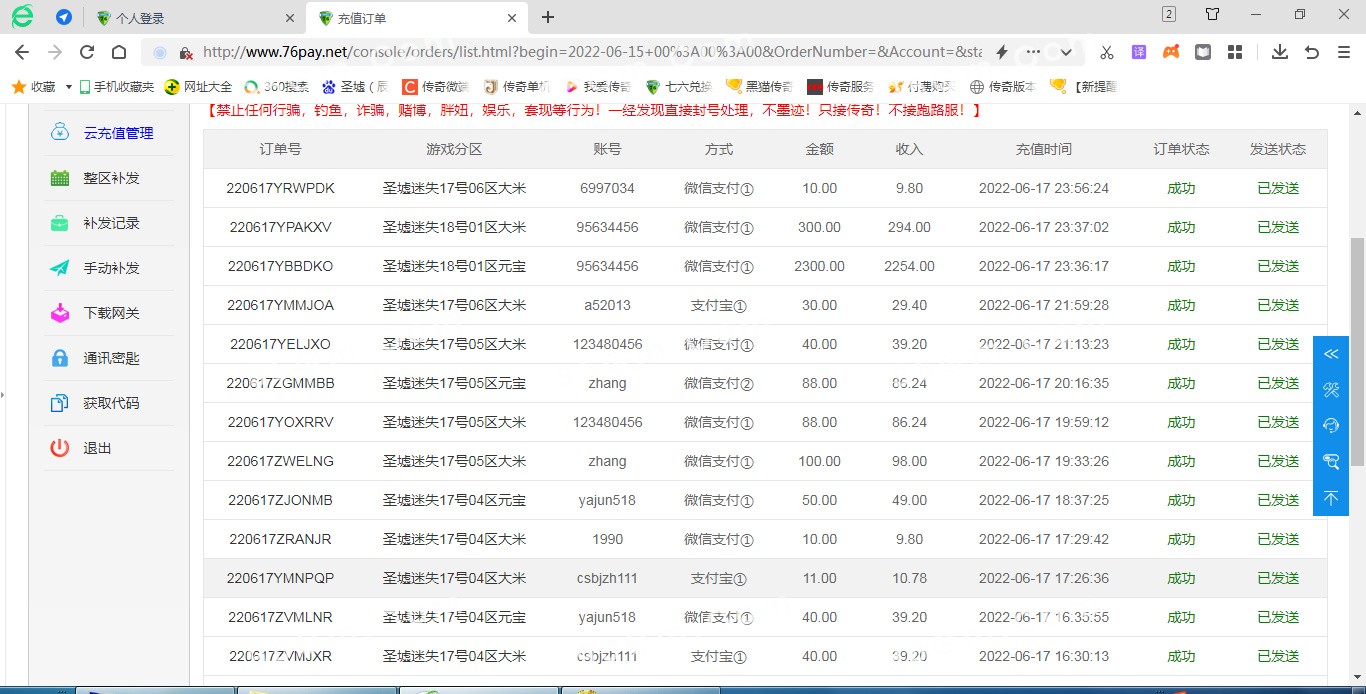Click the skin shirt icon in title bar

(x=1213, y=14)
